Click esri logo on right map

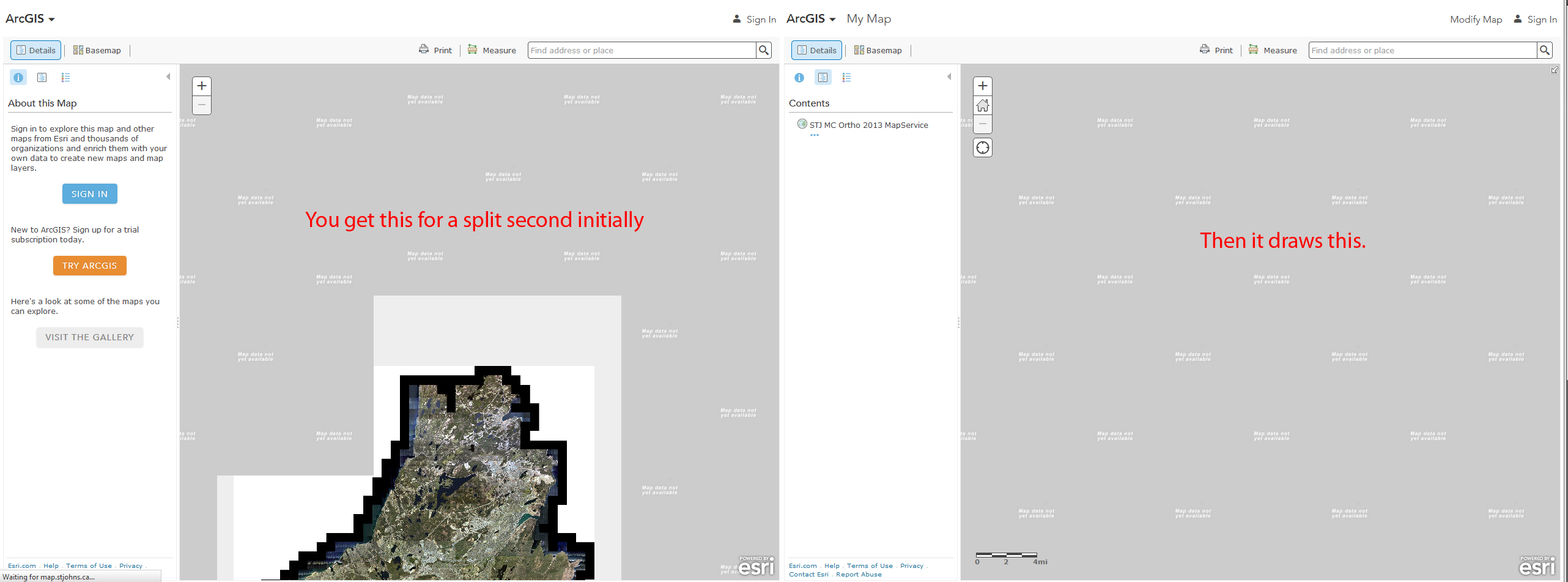point(1537,566)
